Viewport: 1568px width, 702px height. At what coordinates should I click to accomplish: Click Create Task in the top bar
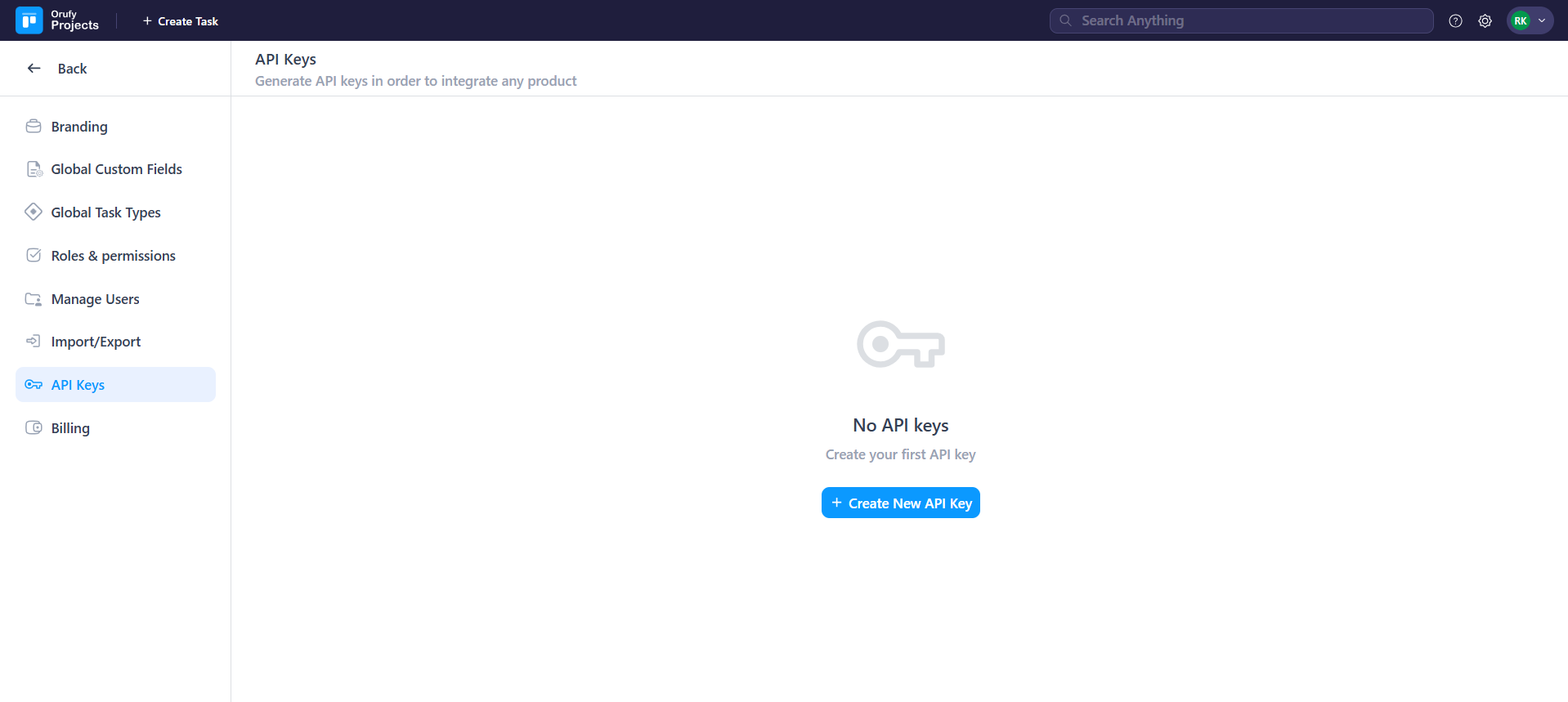(x=181, y=21)
